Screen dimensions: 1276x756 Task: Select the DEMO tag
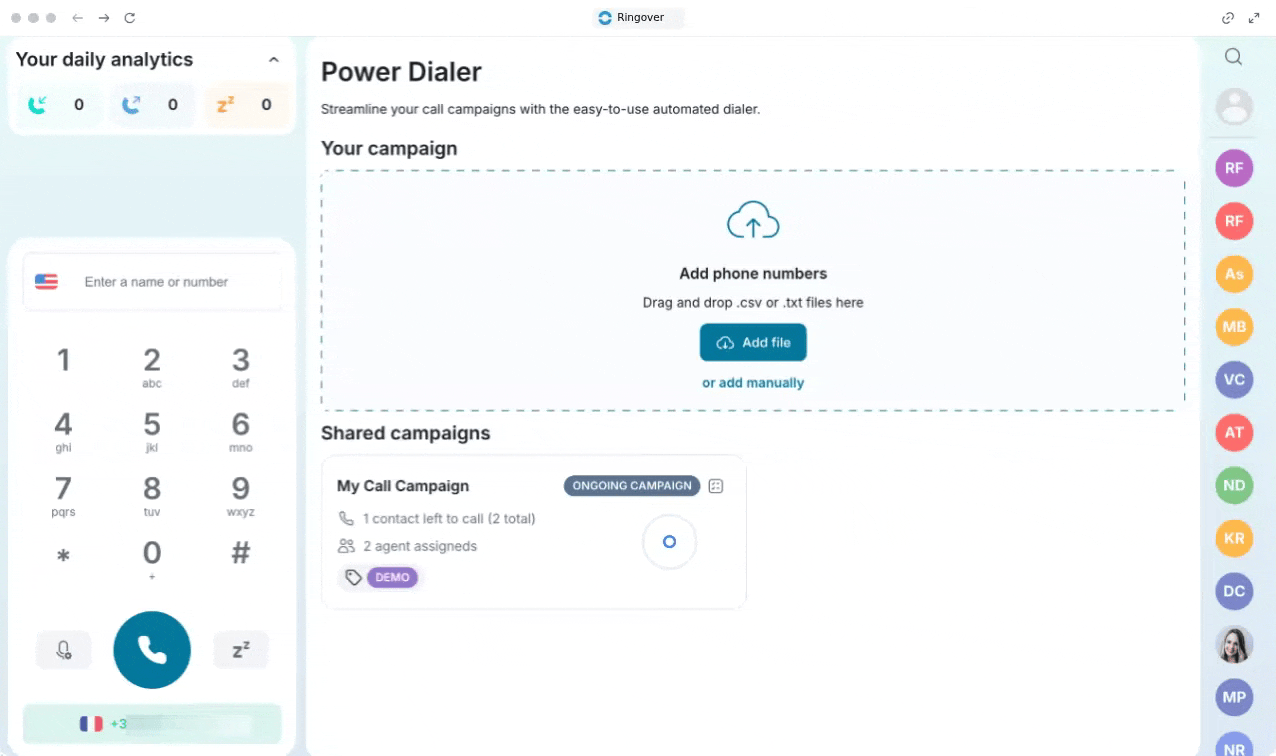tap(392, 577)
